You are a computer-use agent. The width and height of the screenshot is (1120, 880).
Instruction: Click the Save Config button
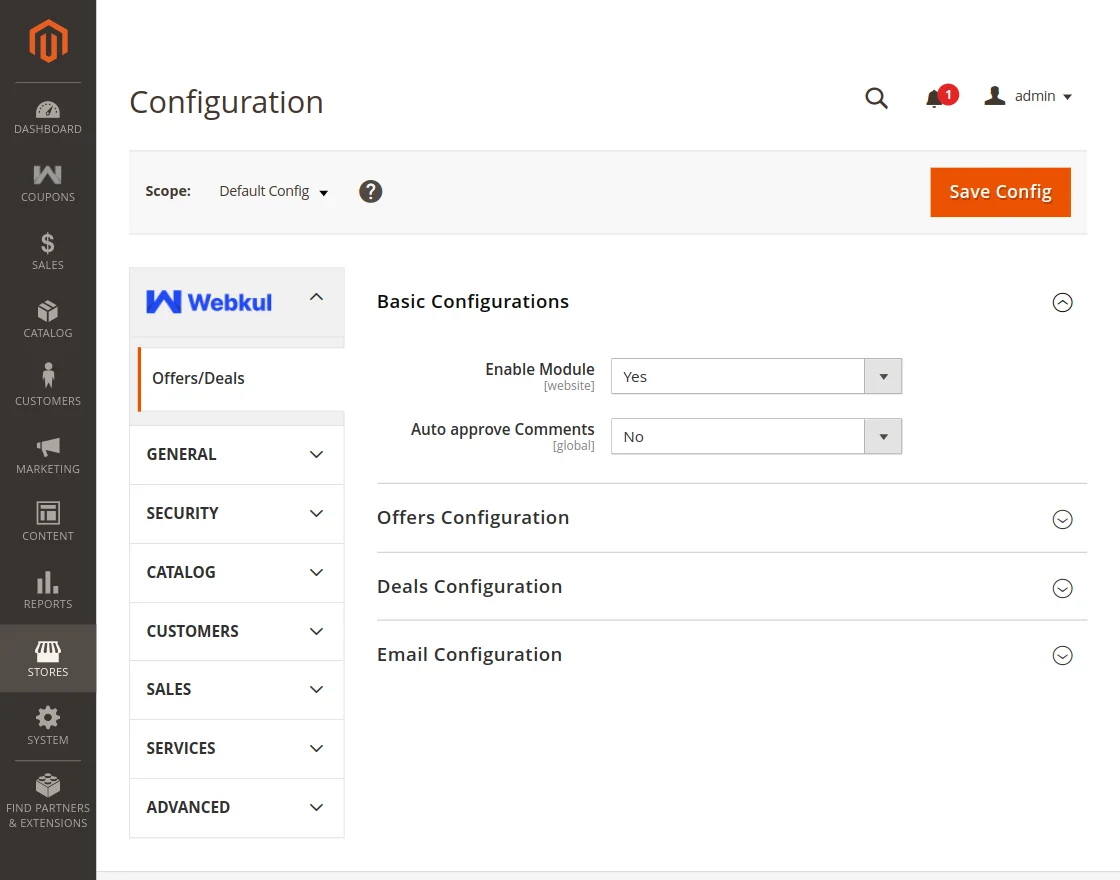1000,192
